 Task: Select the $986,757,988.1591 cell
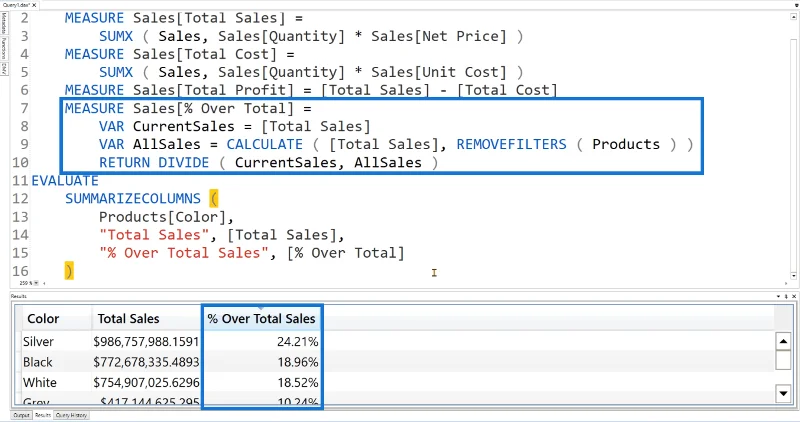146,341
